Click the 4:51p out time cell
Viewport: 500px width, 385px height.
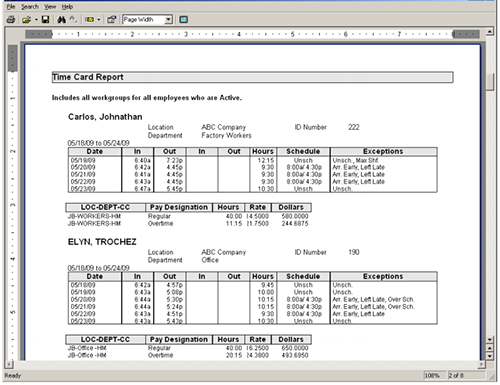(175, 314)
